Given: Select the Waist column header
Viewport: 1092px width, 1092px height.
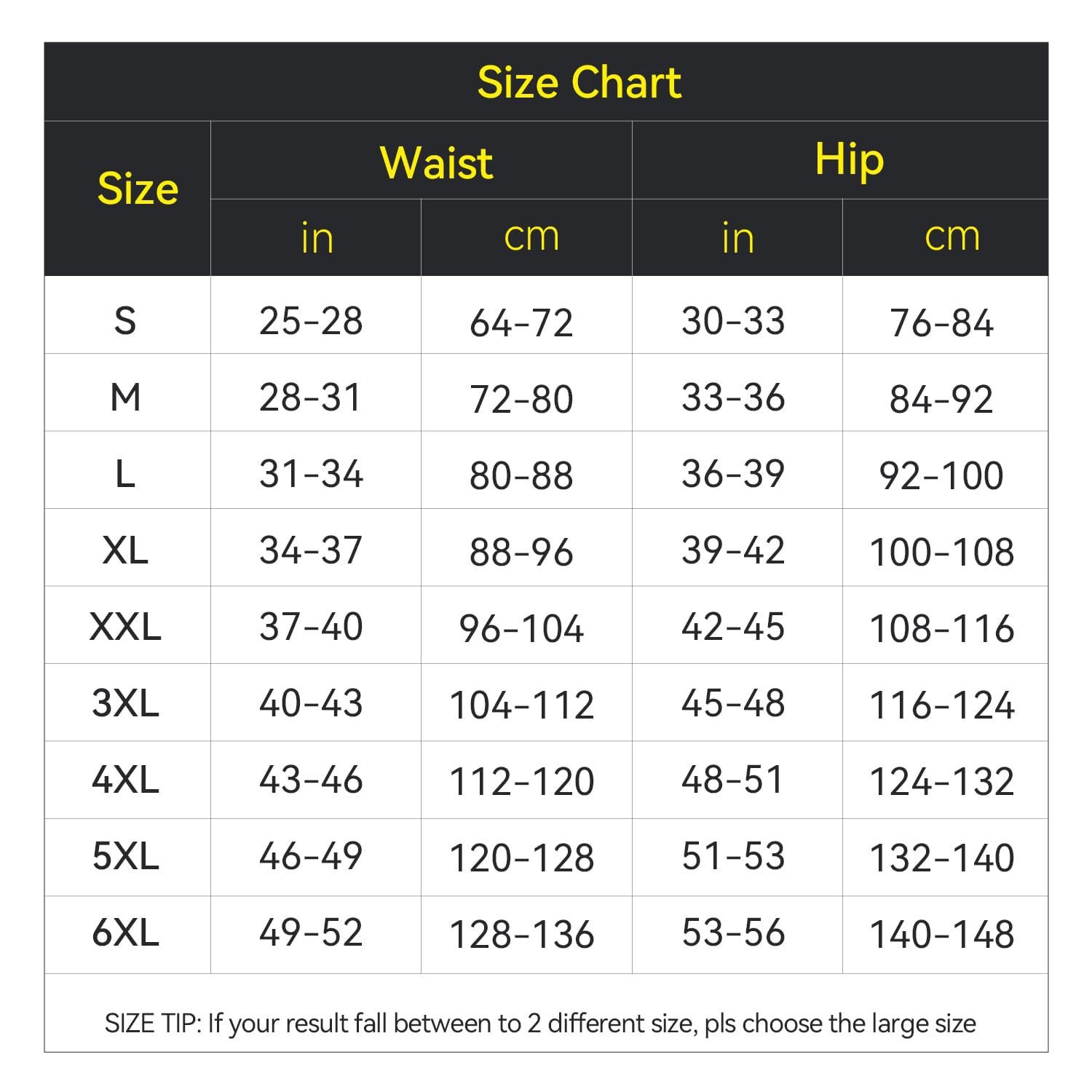Looking at the screenshot, I should pyautogui.click(x=436, y=162).
